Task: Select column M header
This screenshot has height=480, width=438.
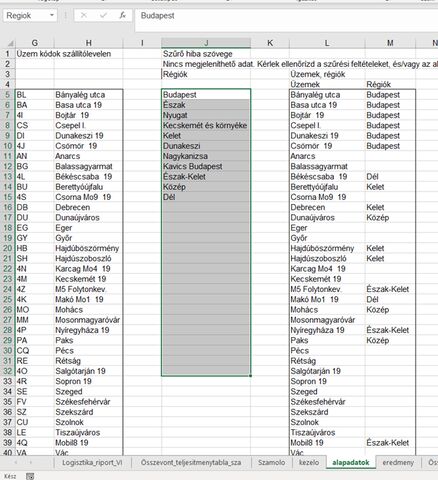Action: point(390,43)
